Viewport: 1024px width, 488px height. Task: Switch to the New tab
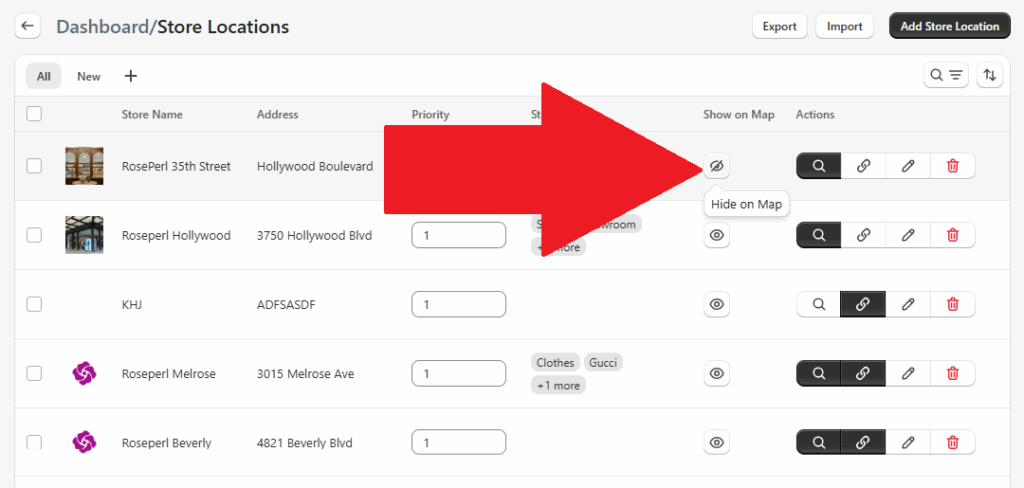89,76
